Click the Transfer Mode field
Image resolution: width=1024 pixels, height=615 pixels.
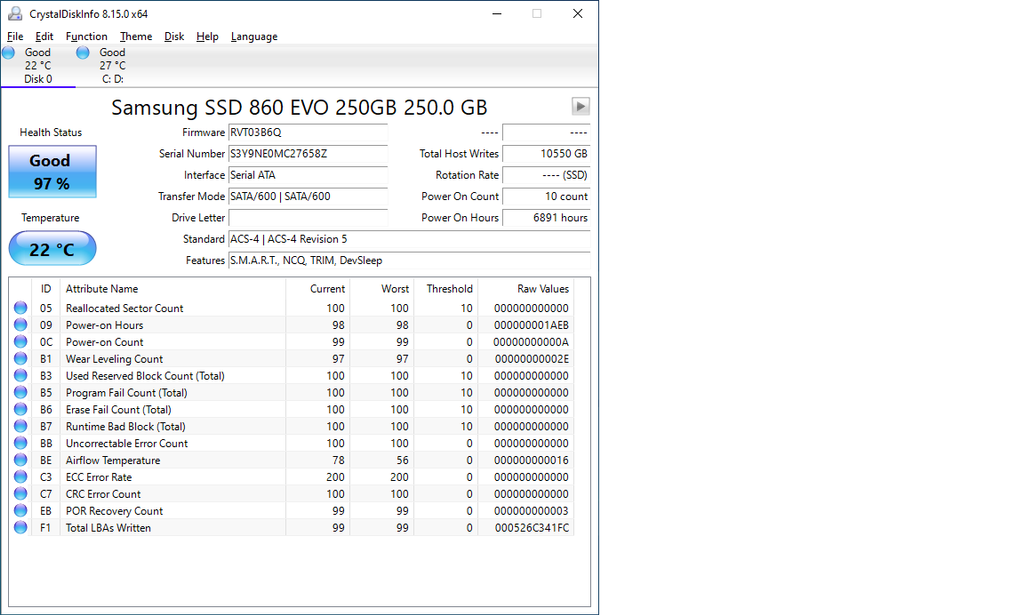(308, 197)
